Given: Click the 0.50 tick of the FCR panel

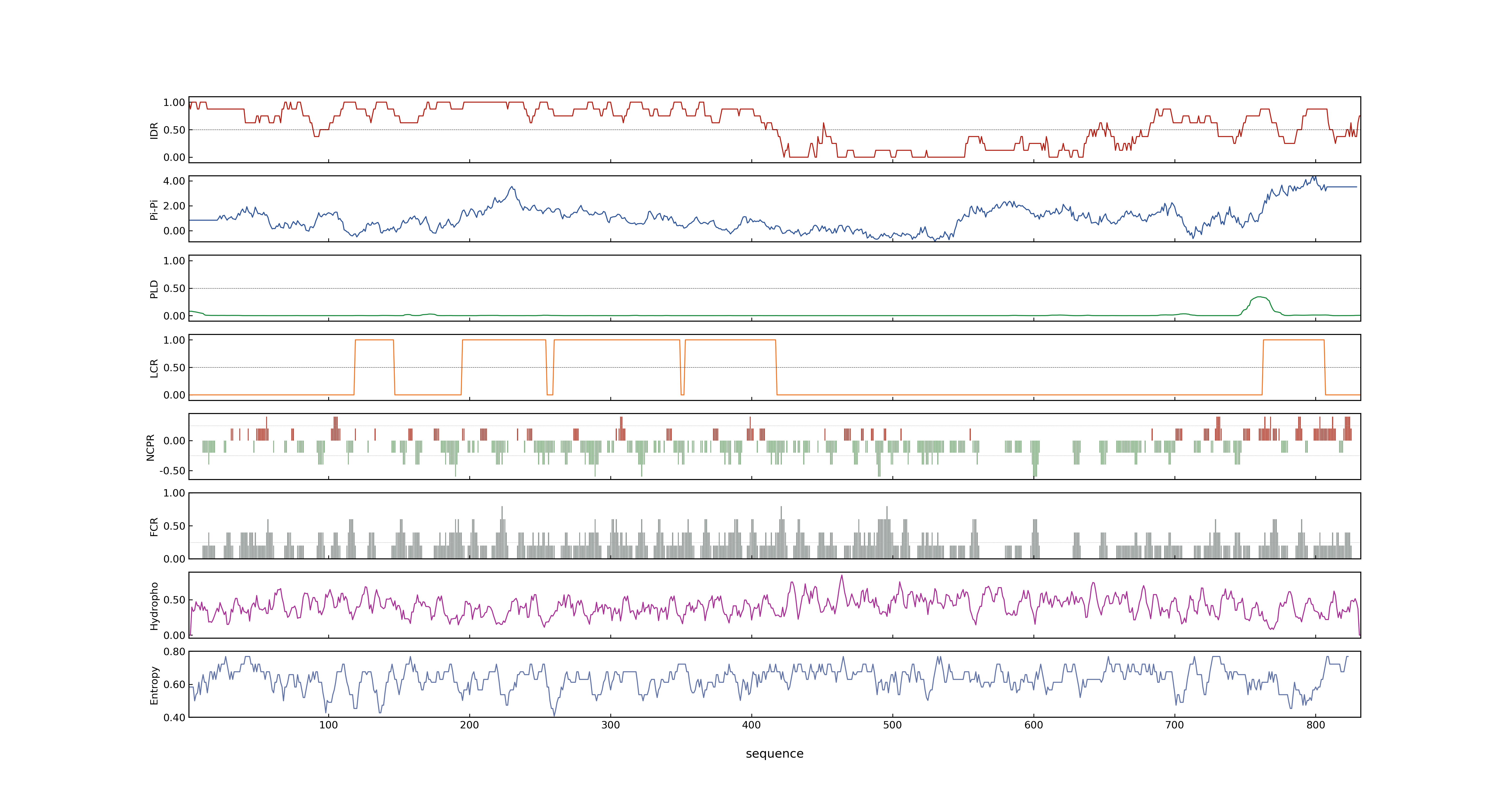Looking at the screenshot, I should click(x=174, y=526).
